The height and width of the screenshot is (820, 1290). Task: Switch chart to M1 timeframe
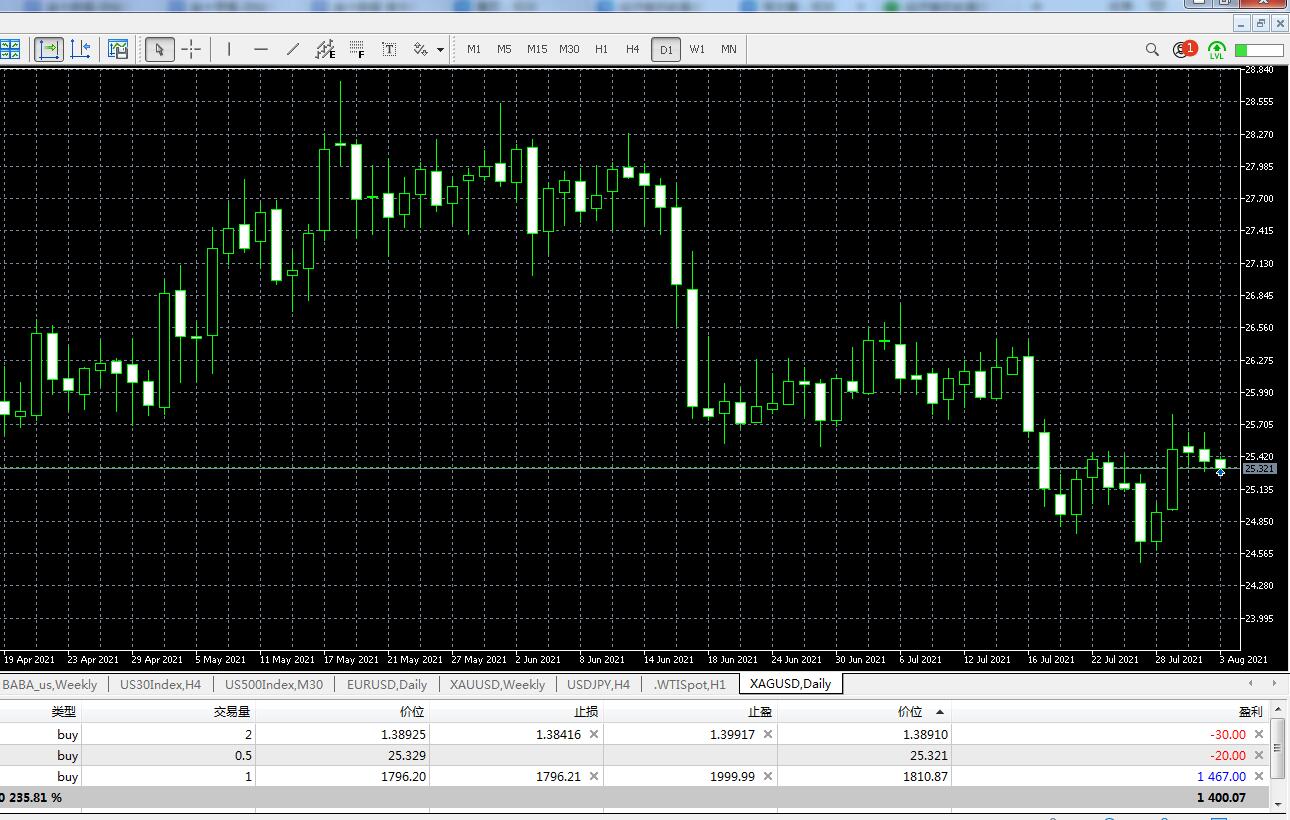pyautogui.click(x=474, y=49)
